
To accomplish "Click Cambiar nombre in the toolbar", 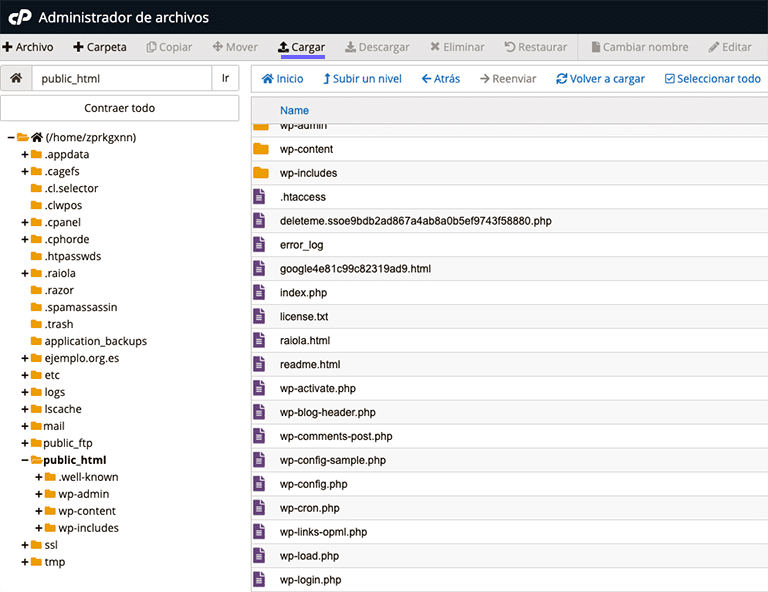I will coord(640,47).
